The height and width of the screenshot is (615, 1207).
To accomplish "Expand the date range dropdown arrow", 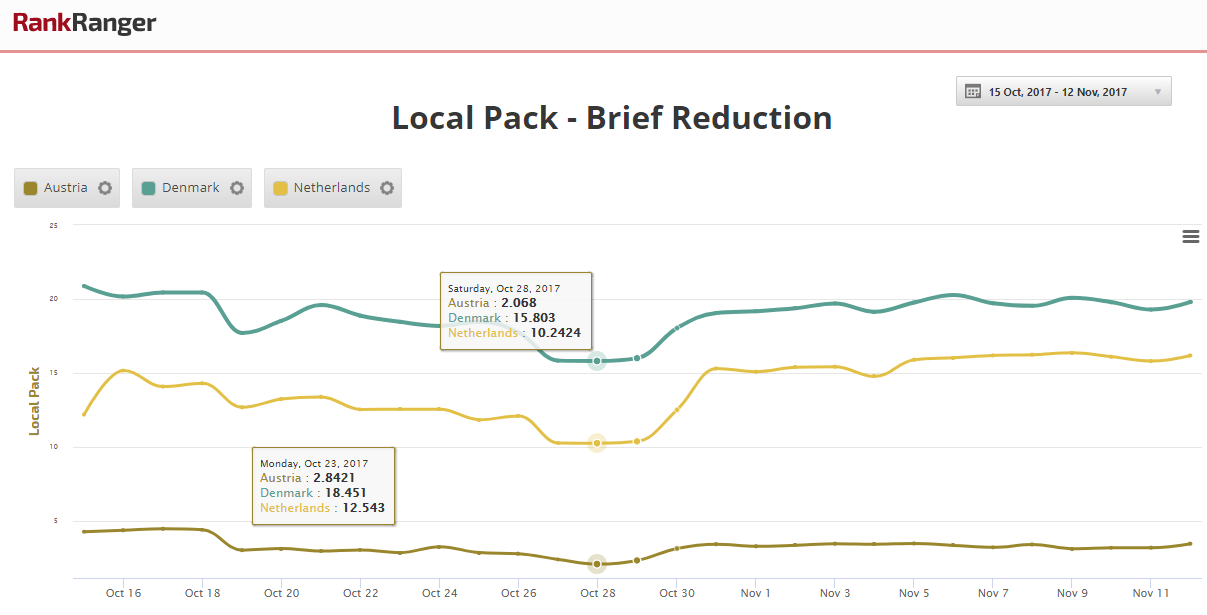I will 1157,92.
